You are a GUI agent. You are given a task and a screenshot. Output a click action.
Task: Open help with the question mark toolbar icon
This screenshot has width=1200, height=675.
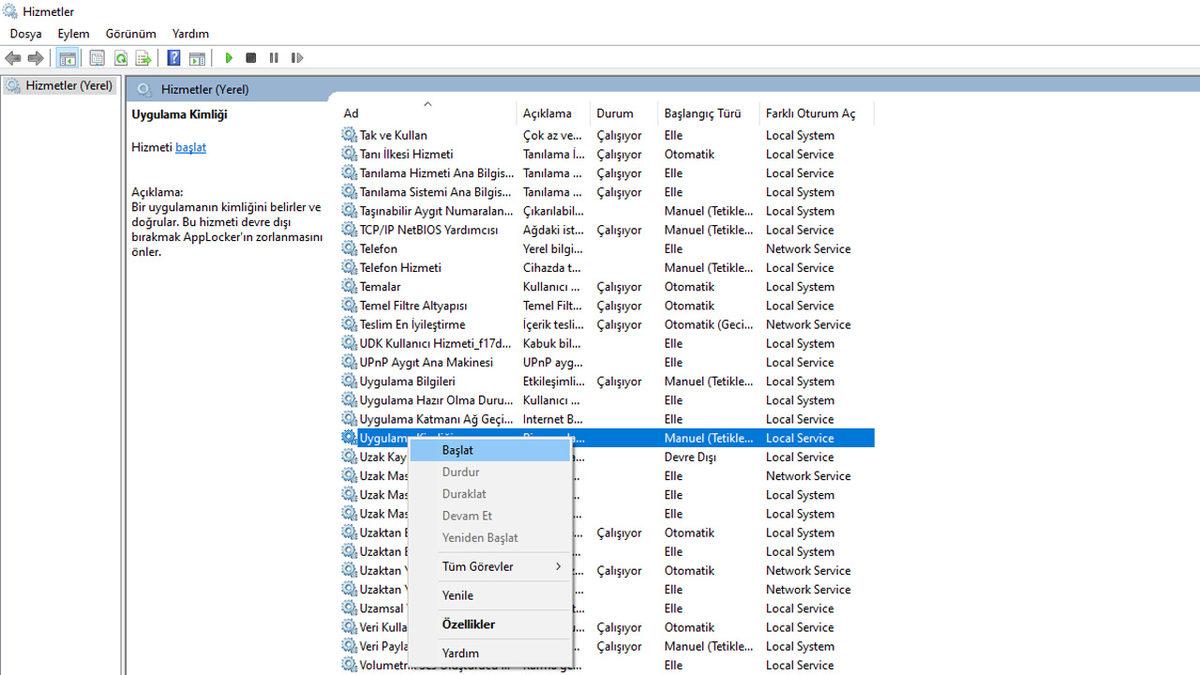(x=172, y=57)
